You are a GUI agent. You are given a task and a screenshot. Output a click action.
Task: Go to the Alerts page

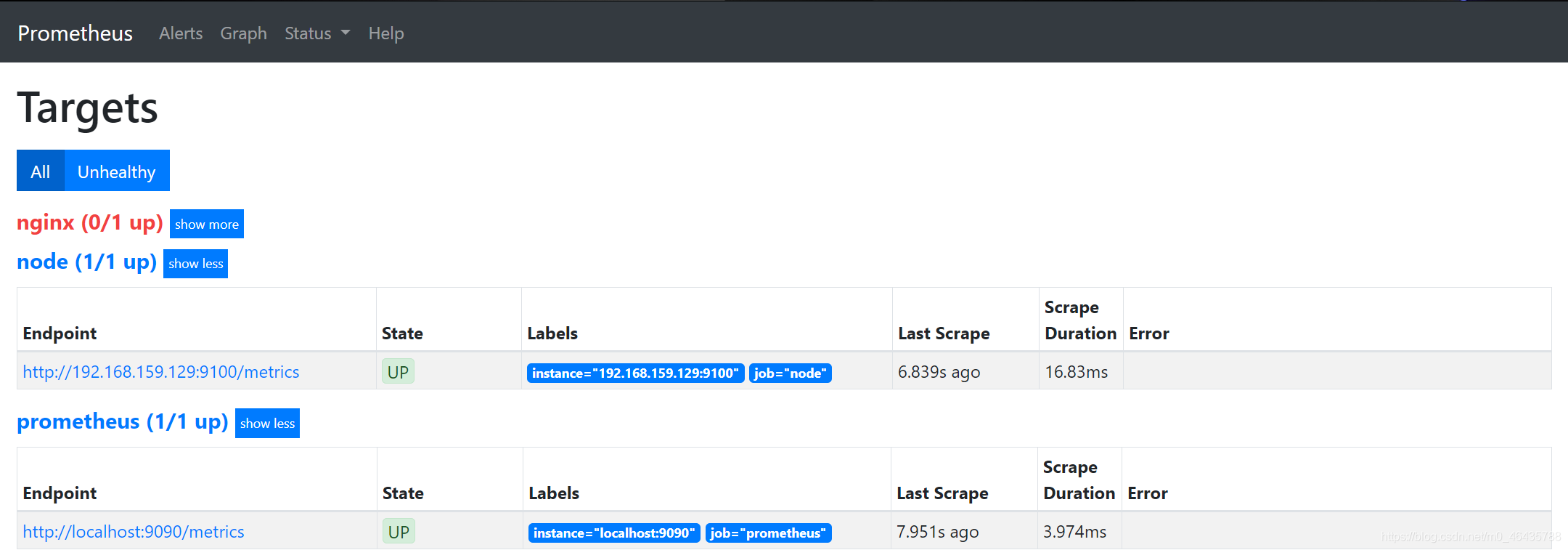click(181, 33)
